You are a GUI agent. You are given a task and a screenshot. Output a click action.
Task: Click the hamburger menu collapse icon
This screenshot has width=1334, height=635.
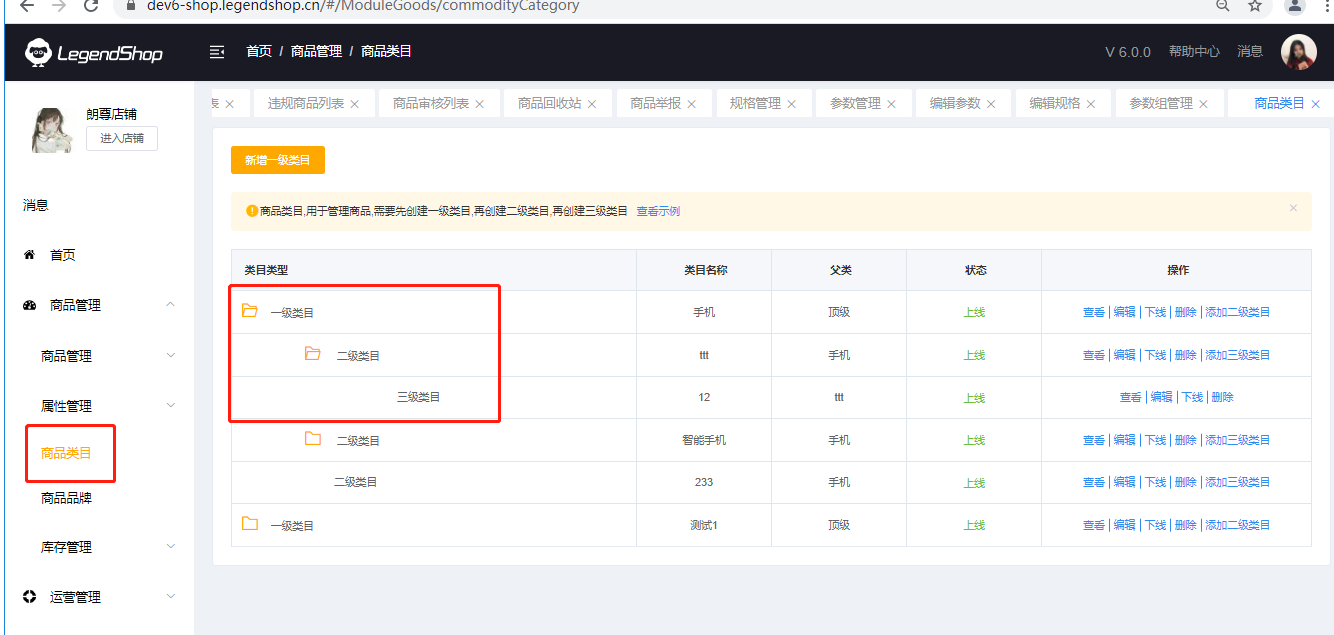pyautogui.click(x=217, y=52)
